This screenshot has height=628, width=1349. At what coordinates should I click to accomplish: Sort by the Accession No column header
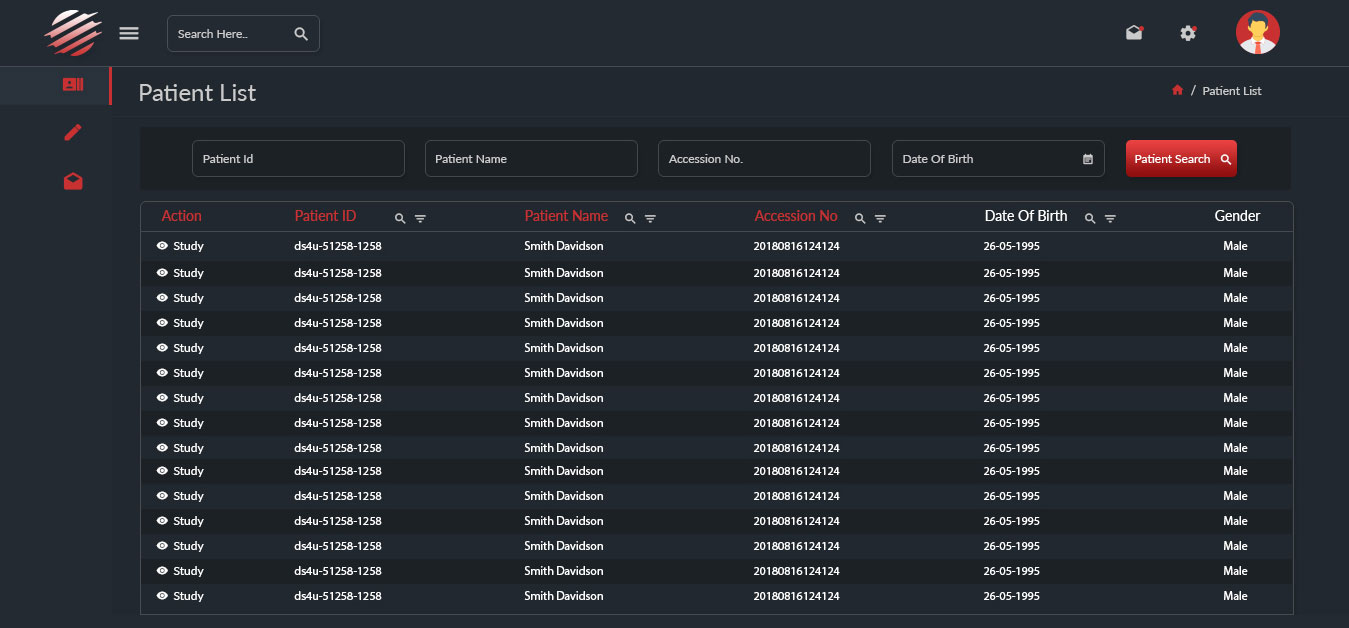point(796,216)
